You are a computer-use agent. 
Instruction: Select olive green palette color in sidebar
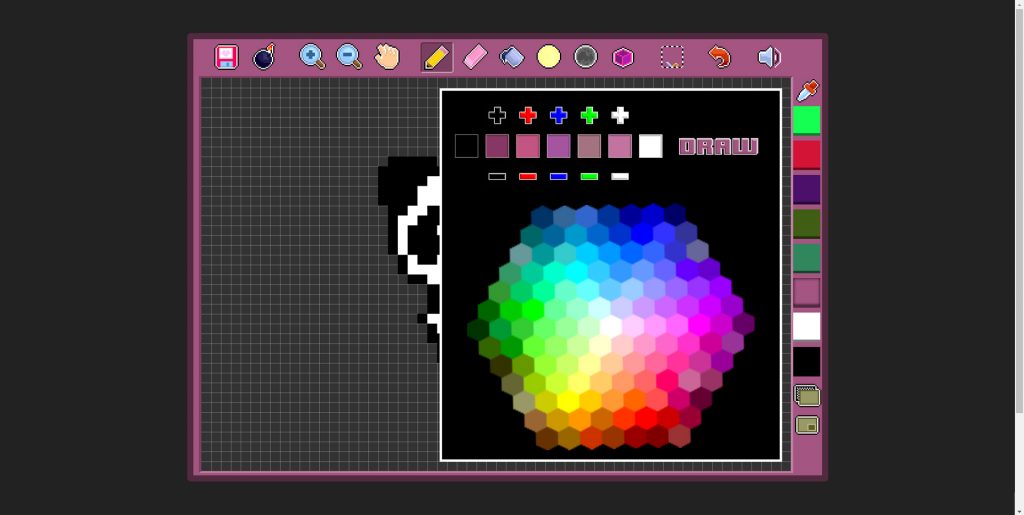click(x=807, y=223)
